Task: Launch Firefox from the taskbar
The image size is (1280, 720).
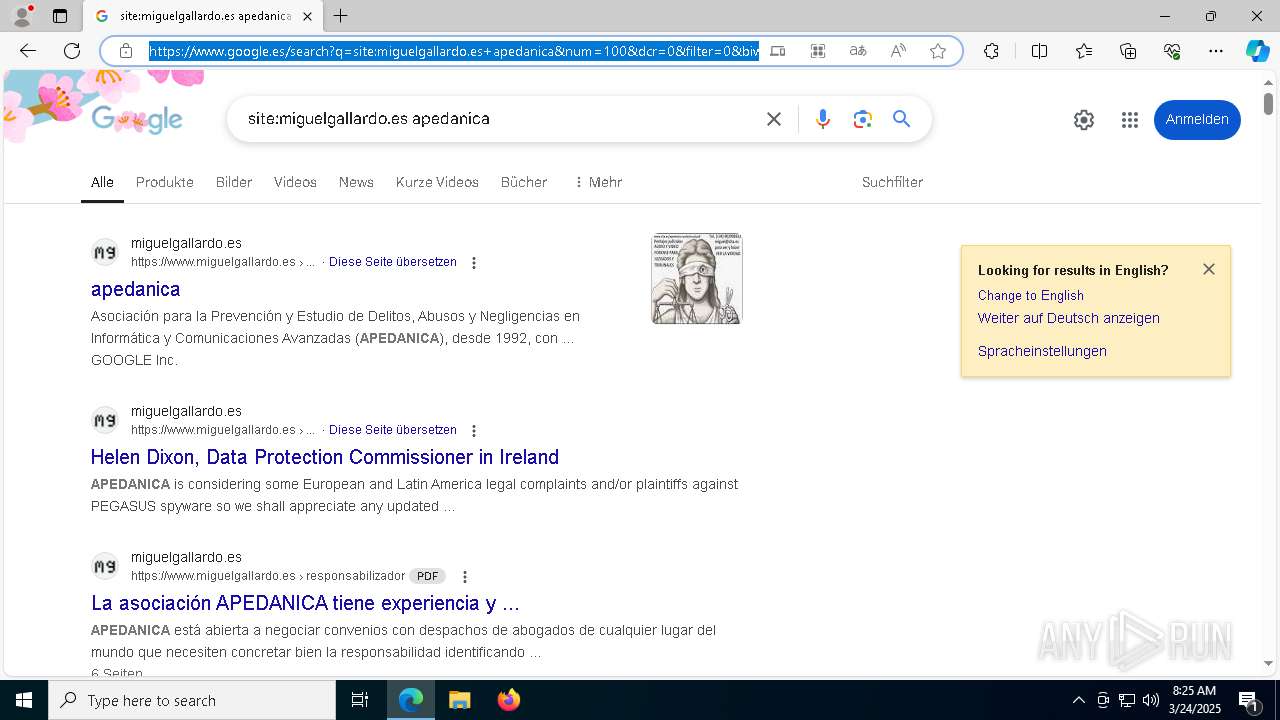Action: pos(509,700)
